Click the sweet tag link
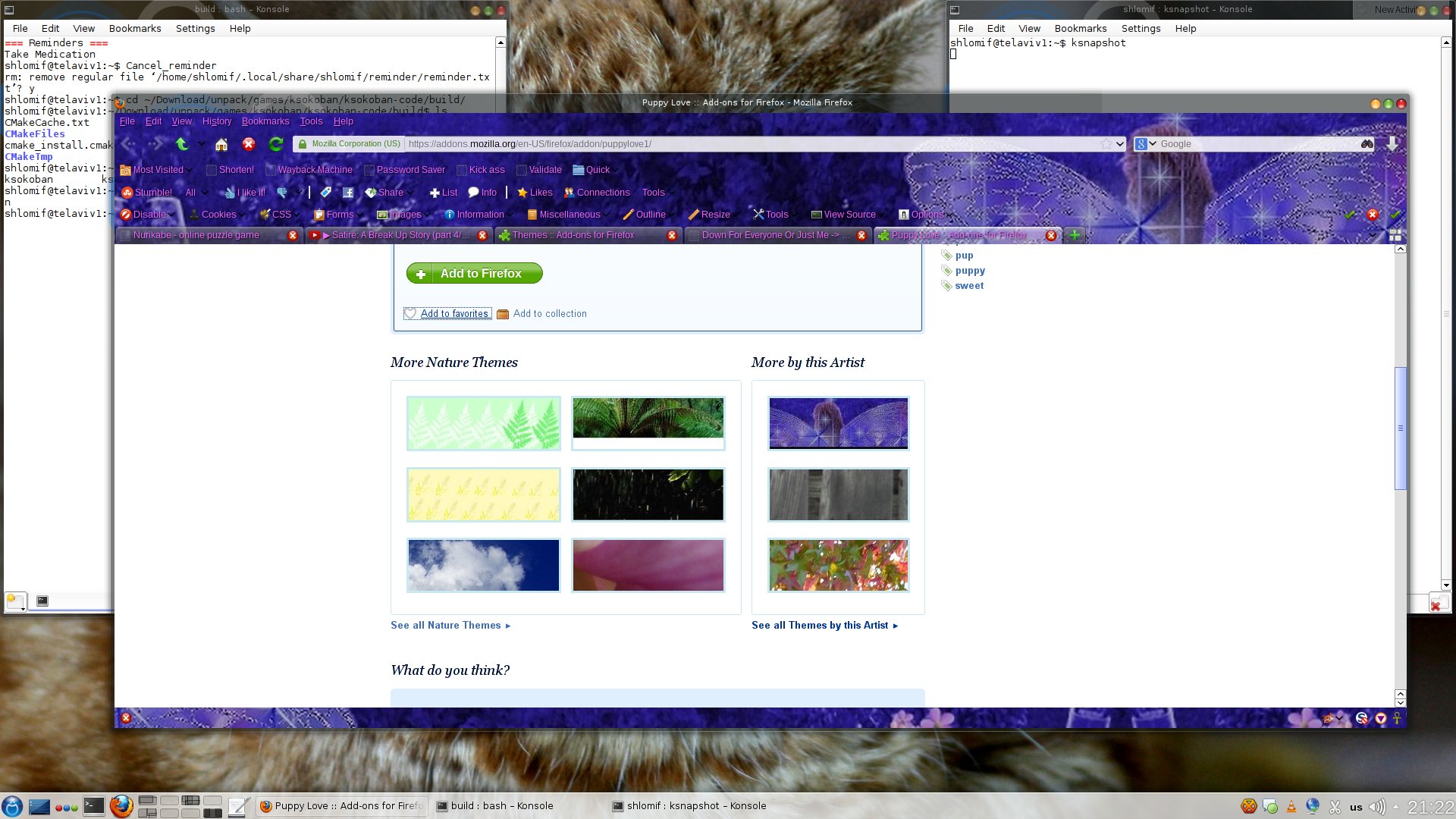Image resolution: width=1456 pixels, height=819 pixels. (969, 286)
